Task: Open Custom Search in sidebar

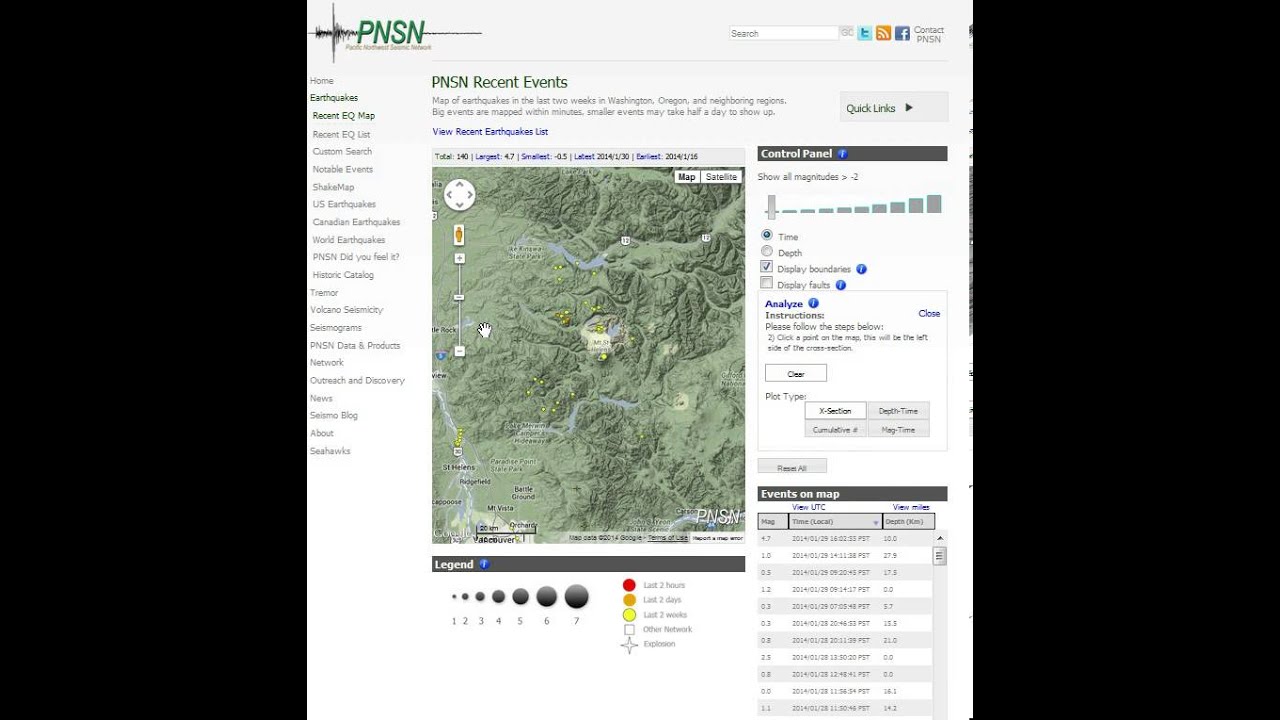Action: pyautogui.click(x=342, y=152)
